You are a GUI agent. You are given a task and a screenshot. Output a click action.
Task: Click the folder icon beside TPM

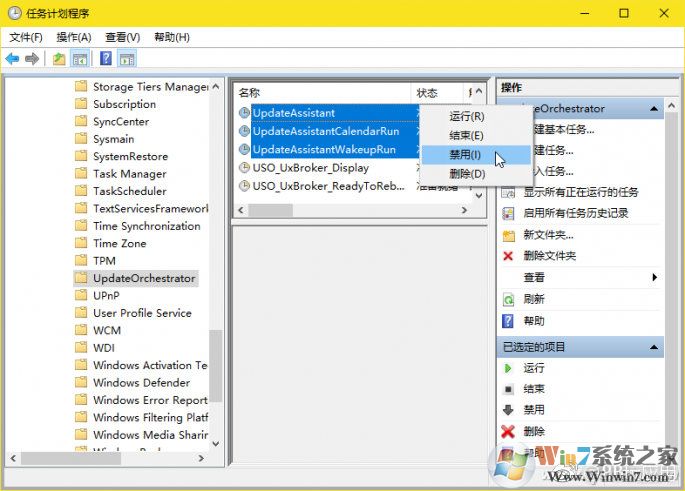coord(81,260)
